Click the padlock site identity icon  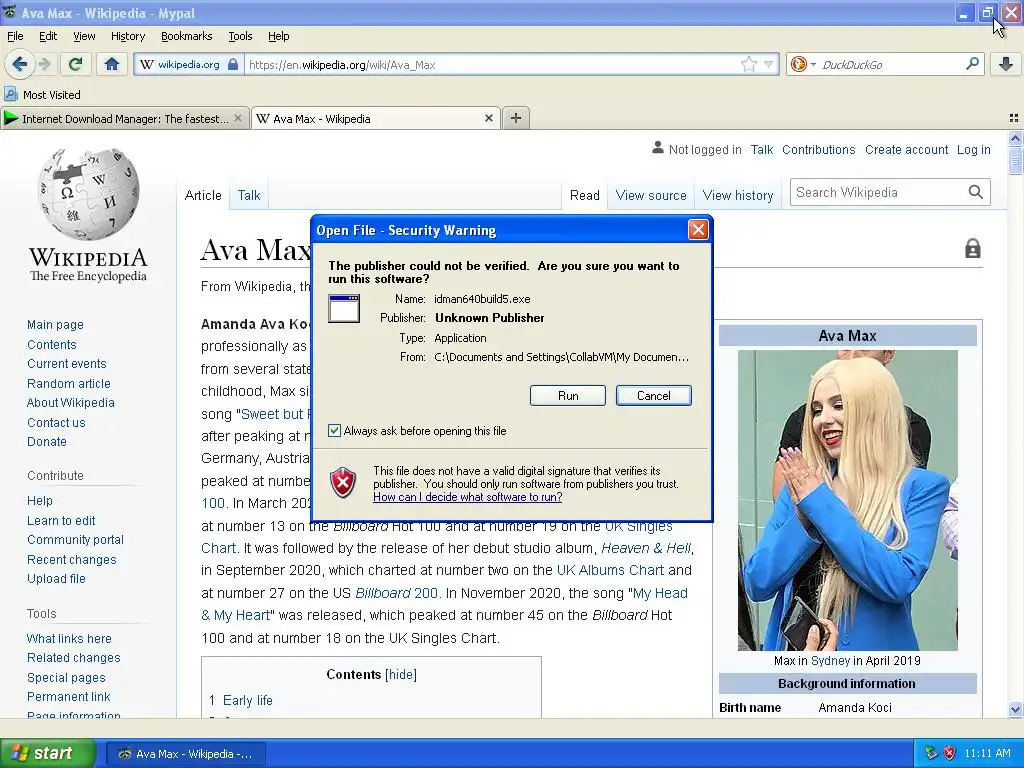(232, 65)
